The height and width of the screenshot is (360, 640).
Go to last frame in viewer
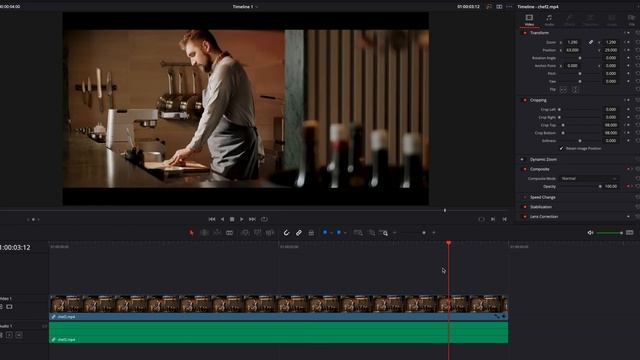pyautogui.click(x=252, y=219)
